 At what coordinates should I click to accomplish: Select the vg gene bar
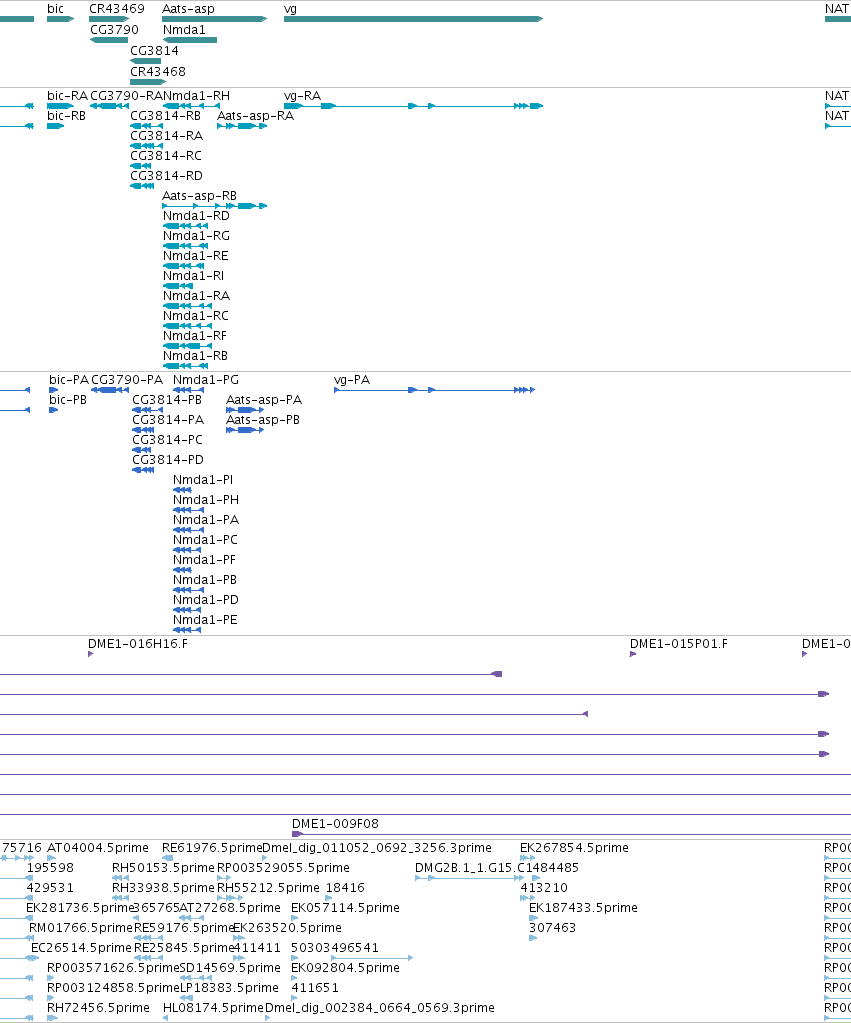point(413,19)
